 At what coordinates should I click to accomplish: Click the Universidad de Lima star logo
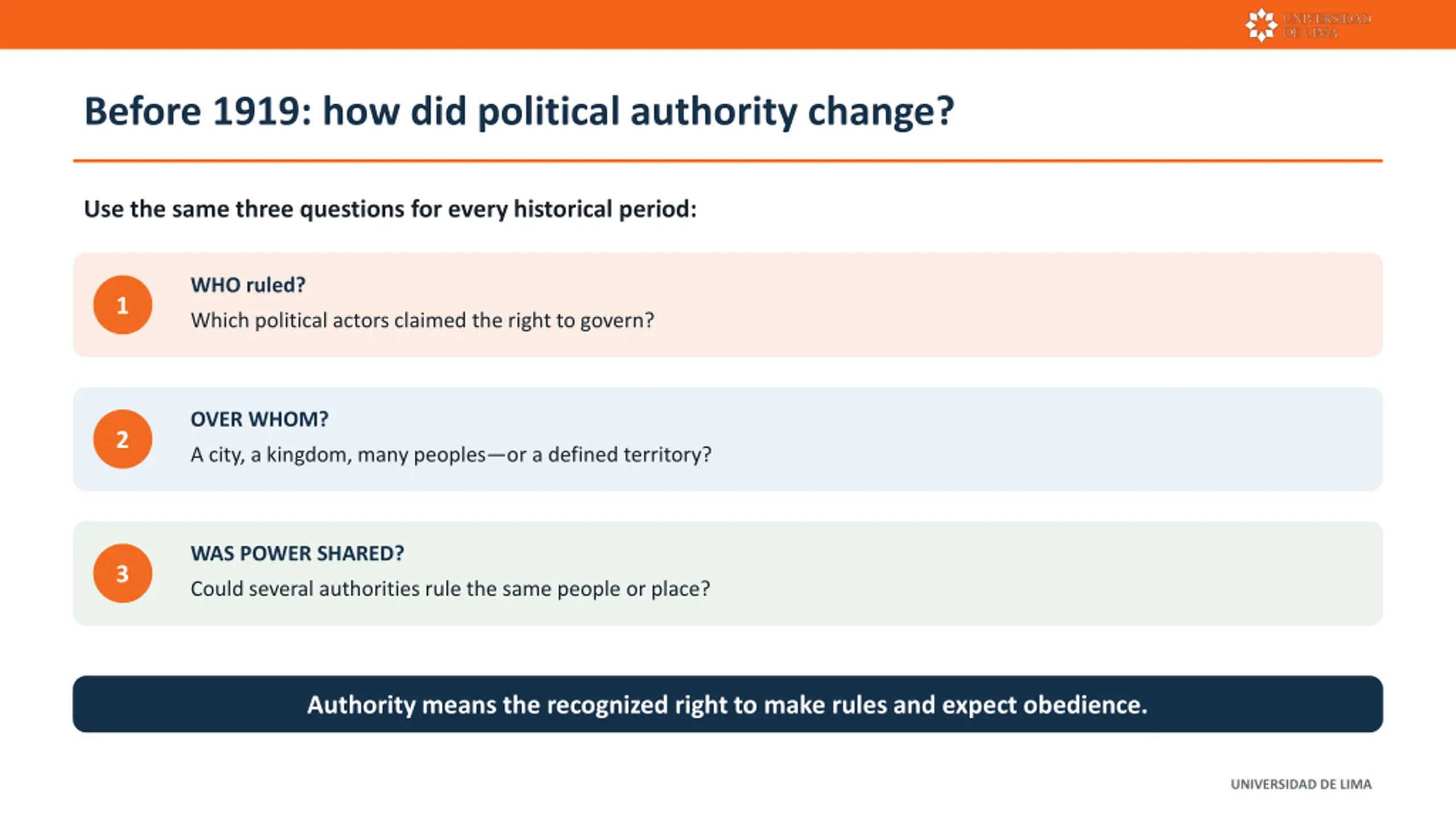pyautogui.click(x=1261, y=25)
